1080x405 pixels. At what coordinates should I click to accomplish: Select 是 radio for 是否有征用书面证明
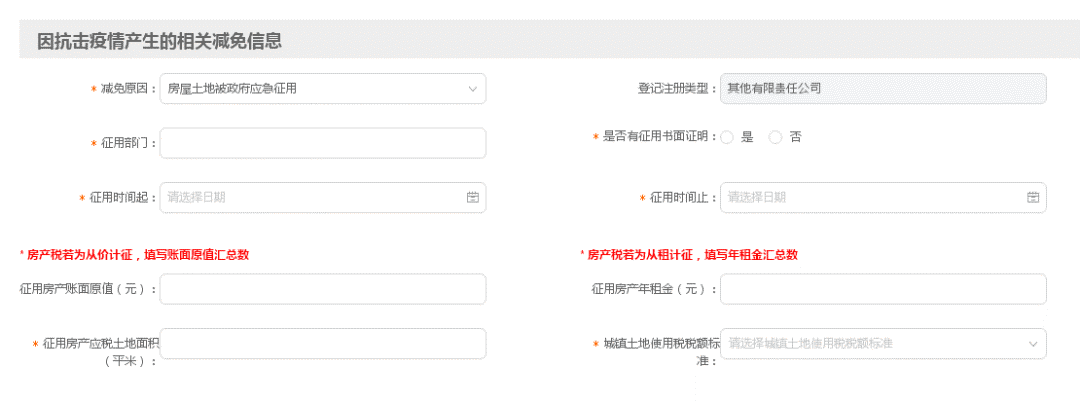point(727,138)
